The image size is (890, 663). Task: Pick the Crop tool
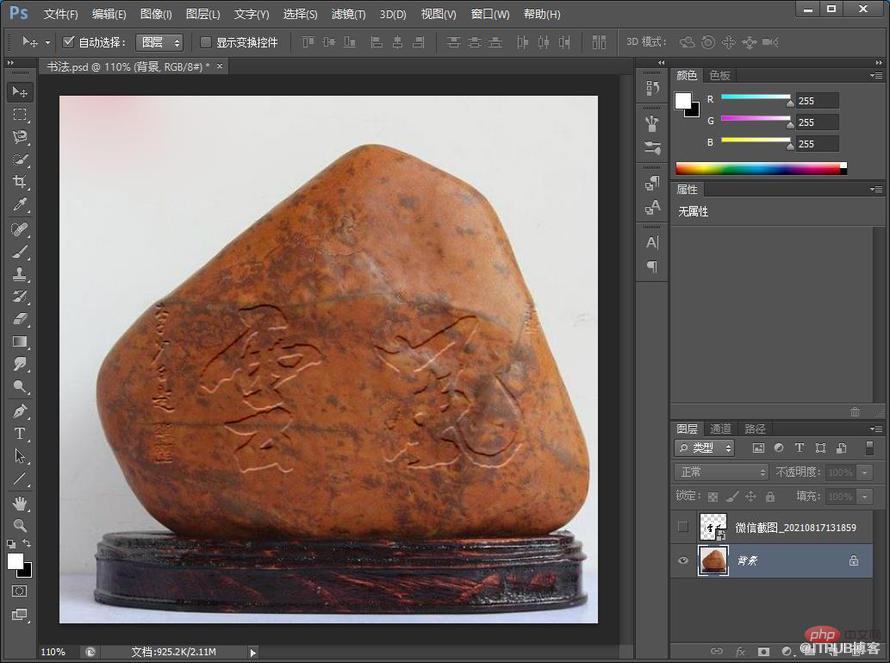(x=20, y=182)
